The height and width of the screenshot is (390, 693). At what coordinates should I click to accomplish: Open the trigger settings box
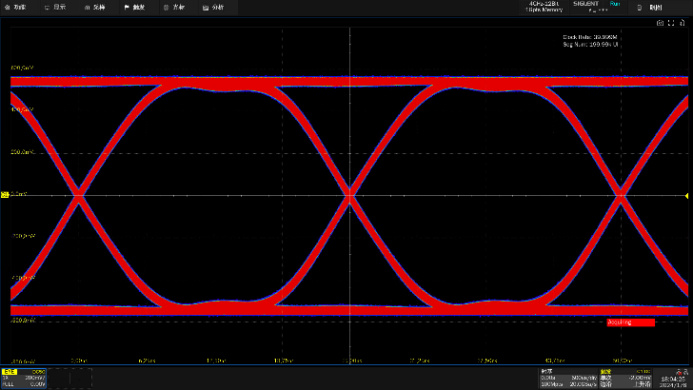coord(625,378)
